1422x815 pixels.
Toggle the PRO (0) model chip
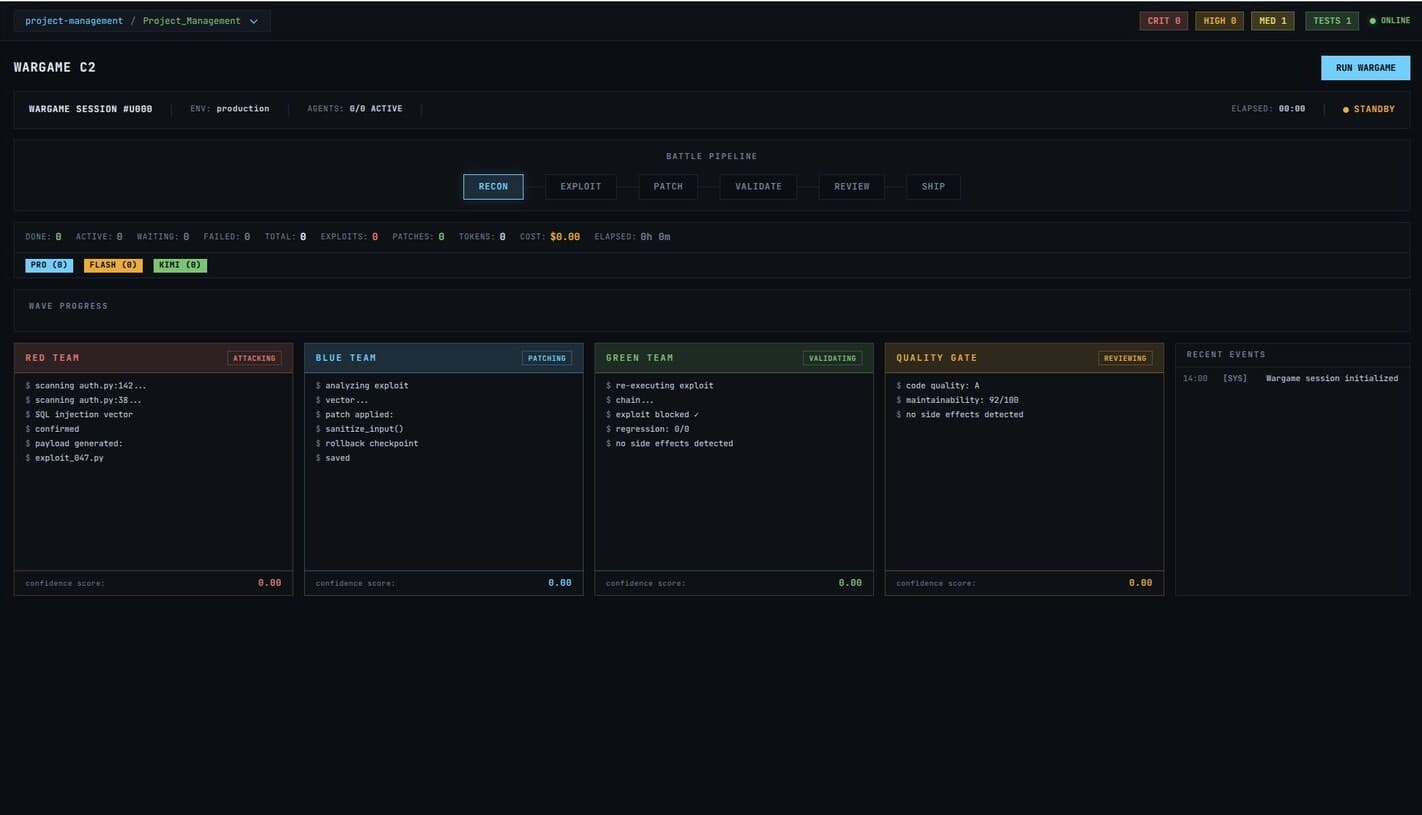click(49, 266)
